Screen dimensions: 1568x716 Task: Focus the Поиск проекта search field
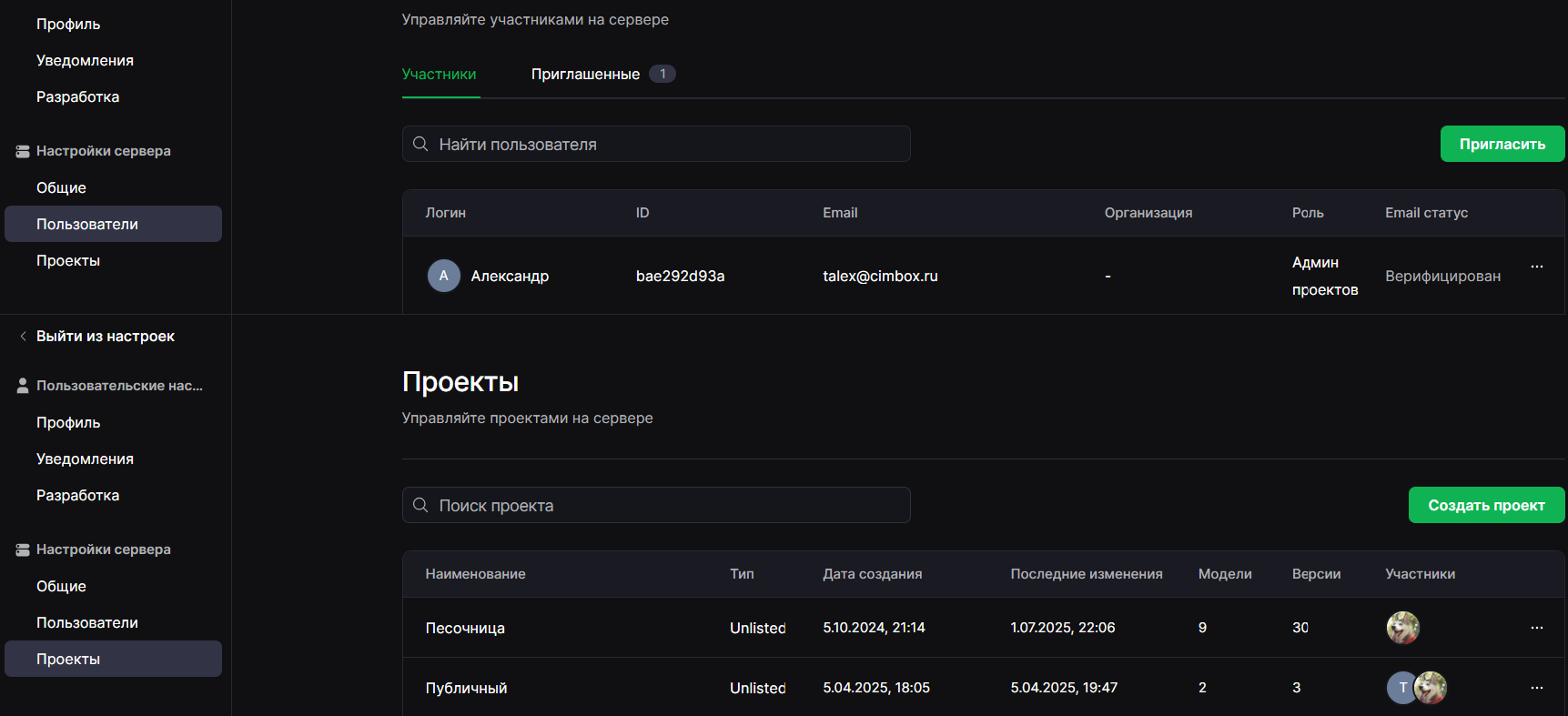pyautogui.click(x=669, y=506)
